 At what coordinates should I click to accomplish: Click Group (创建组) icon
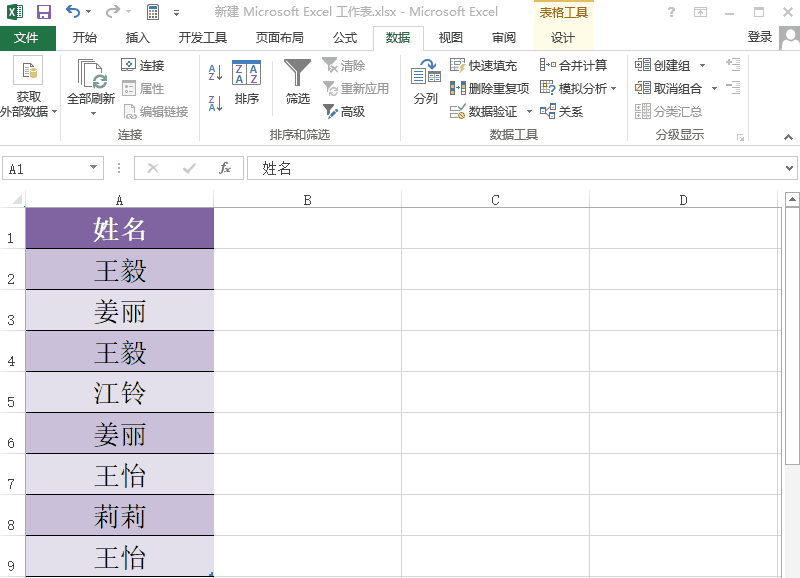(643, 65)
